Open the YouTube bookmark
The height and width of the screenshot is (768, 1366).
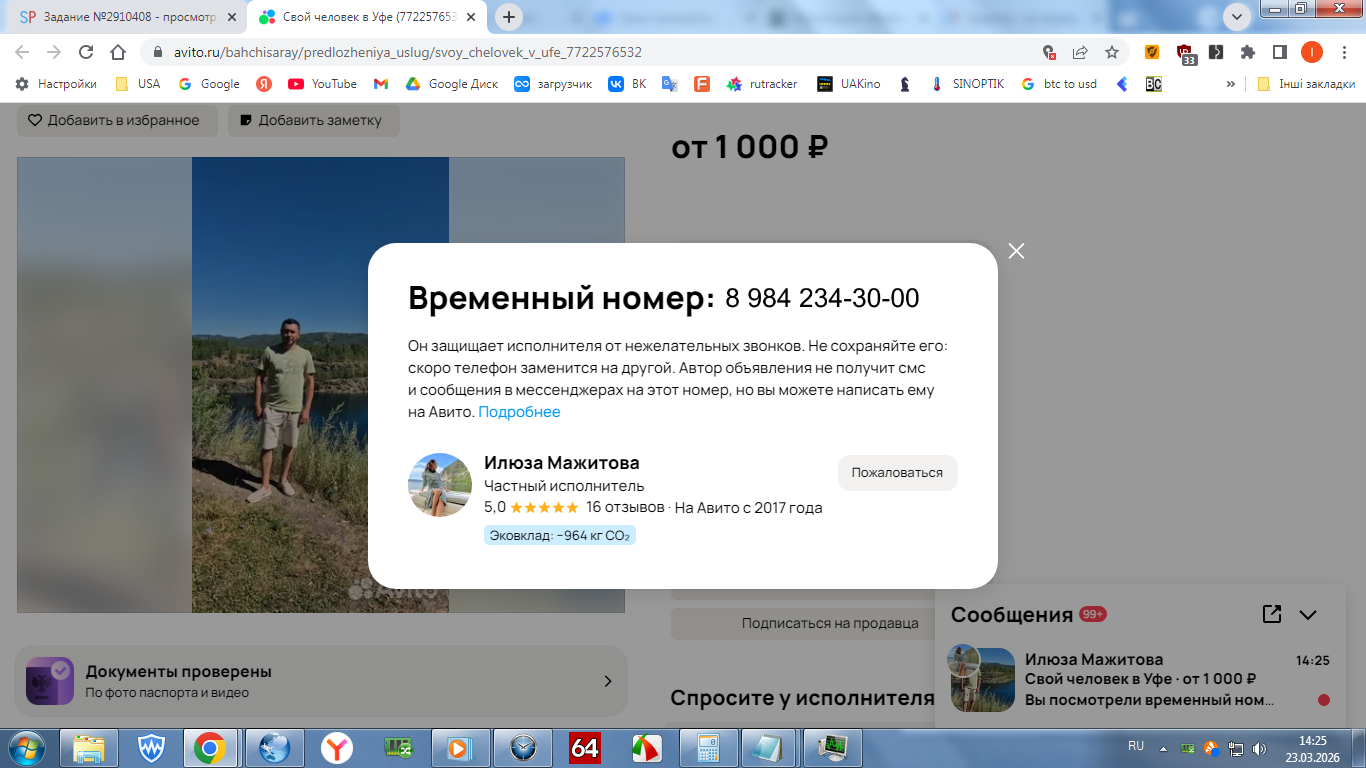[322, 84]
